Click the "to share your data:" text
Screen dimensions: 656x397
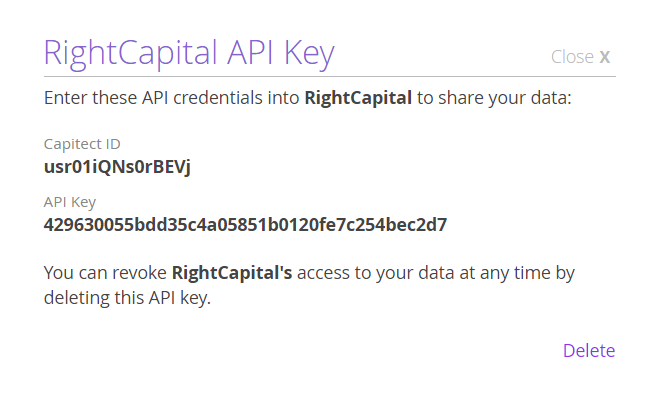(494, 98)
